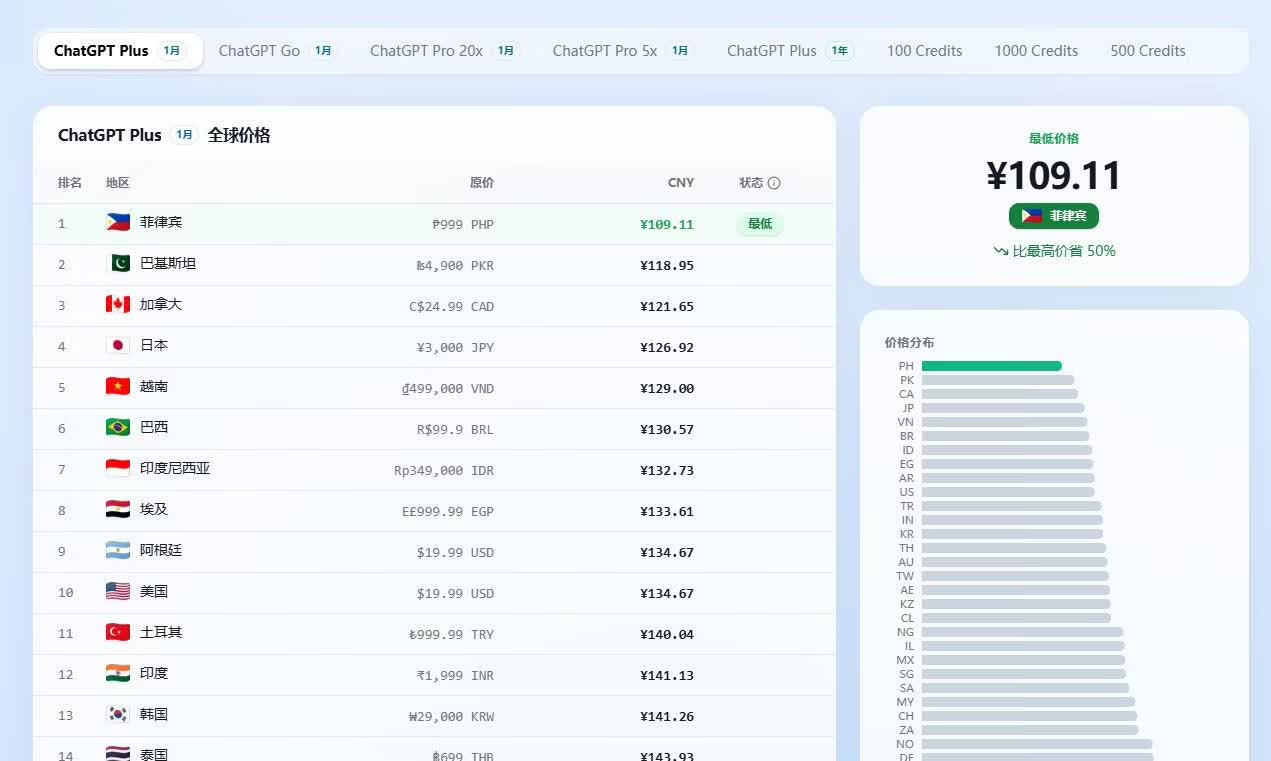Switch to ChatGPT Plus 1月 tab
Screen dimensions: 1271x761
coord(120,51)
